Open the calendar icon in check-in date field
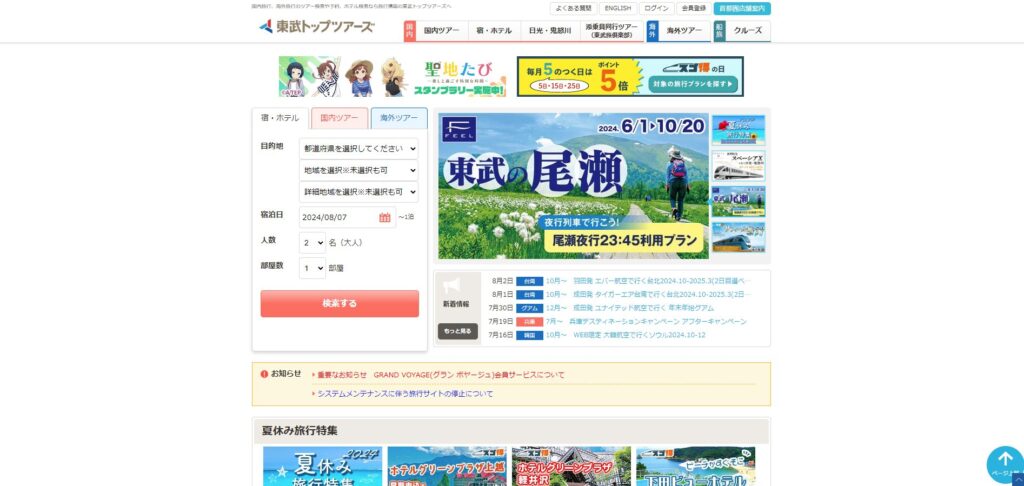This screenshot has height=486, width=1024. point(384,217)
